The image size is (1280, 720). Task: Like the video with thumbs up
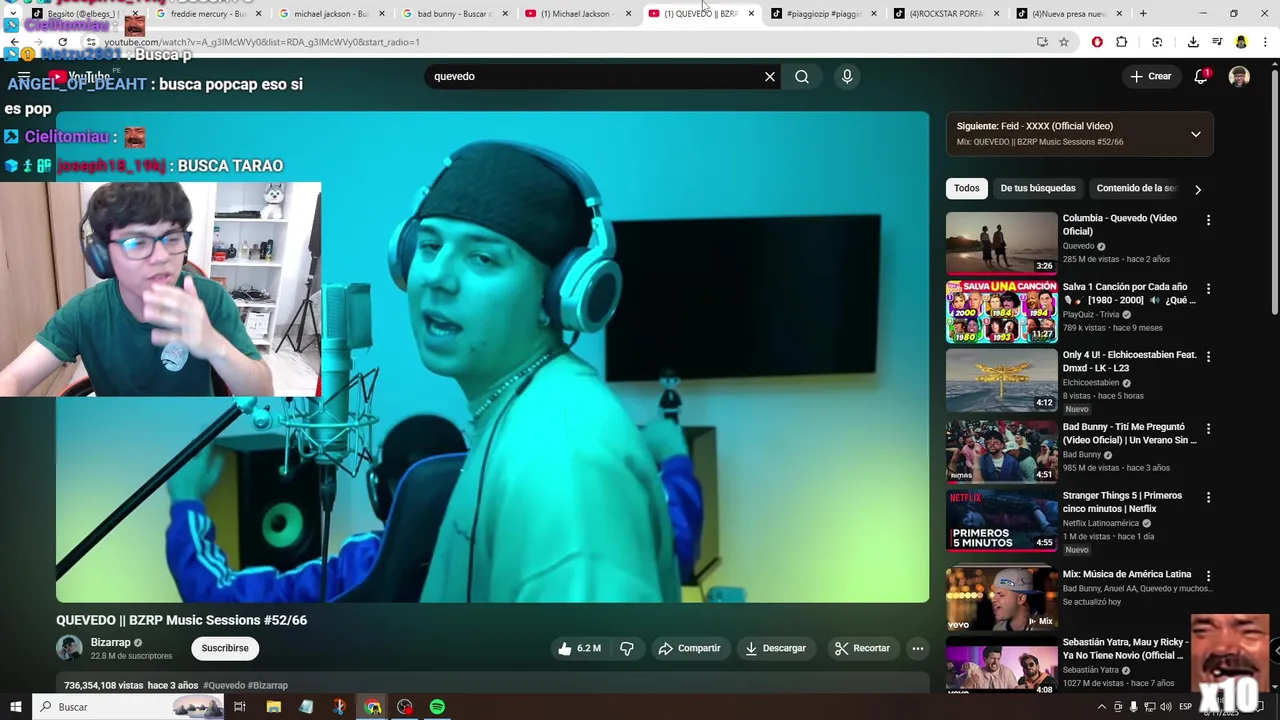click(x=580, y=648)
